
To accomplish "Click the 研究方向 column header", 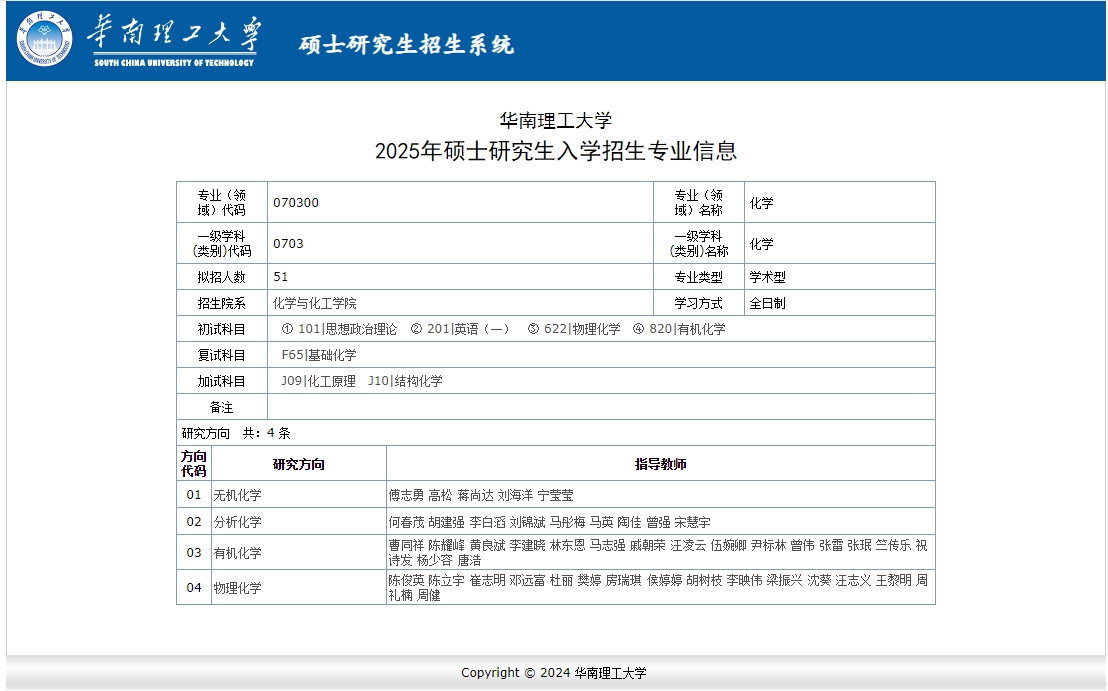I will coord(299,464).
